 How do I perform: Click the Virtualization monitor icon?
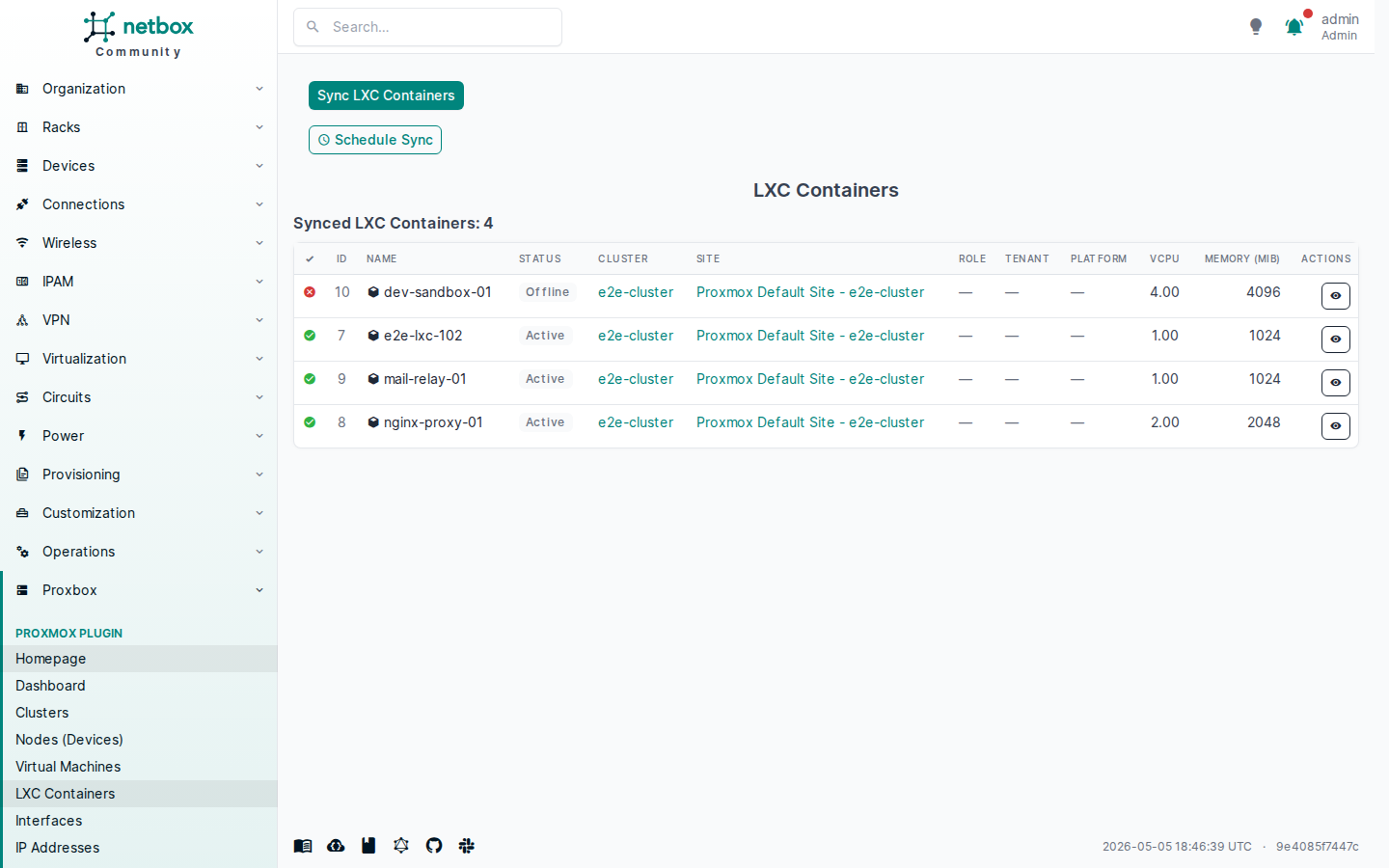point(22,359)
